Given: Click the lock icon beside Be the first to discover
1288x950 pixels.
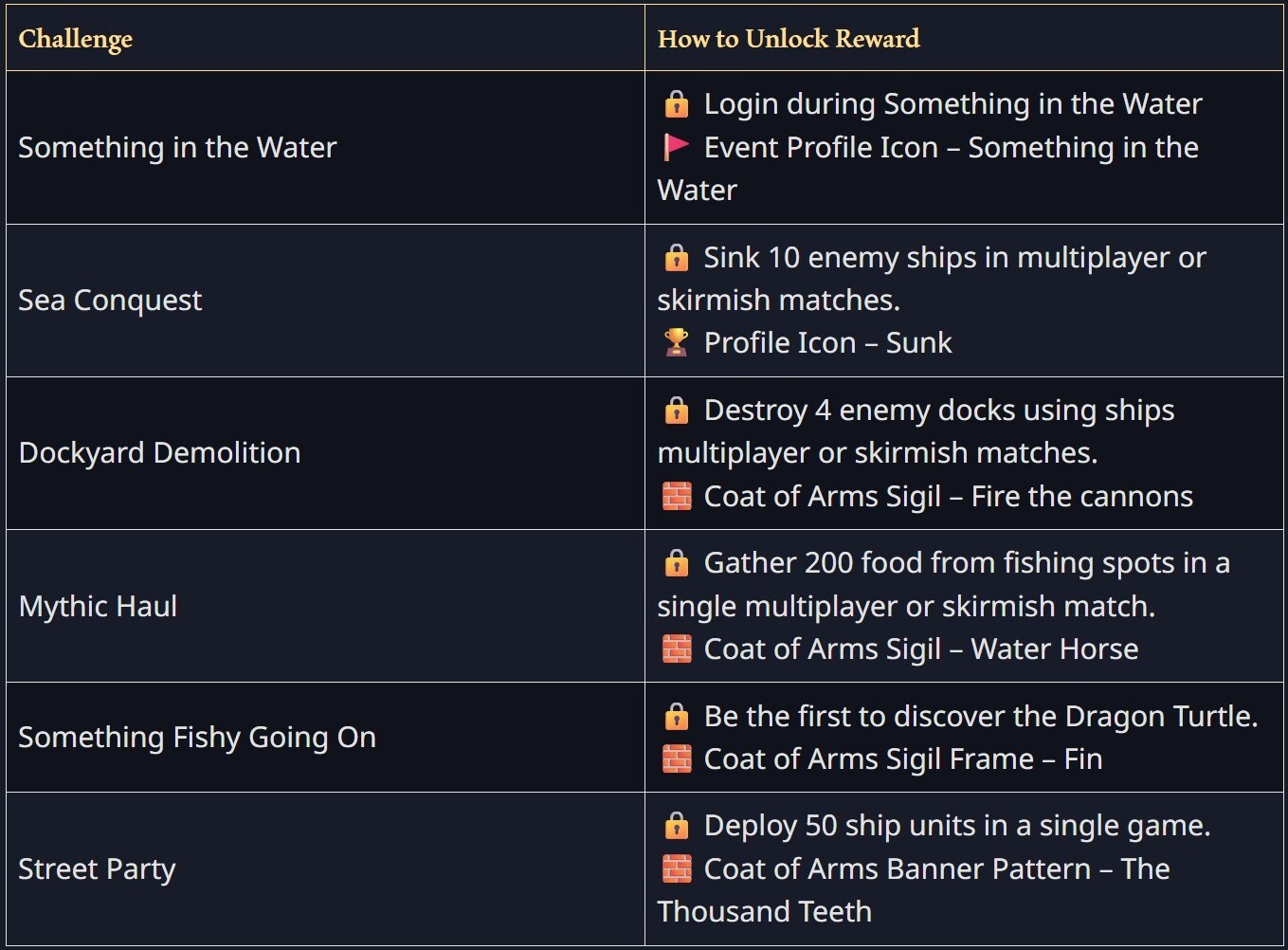Looking at the screenshot, I should [676, 717].
